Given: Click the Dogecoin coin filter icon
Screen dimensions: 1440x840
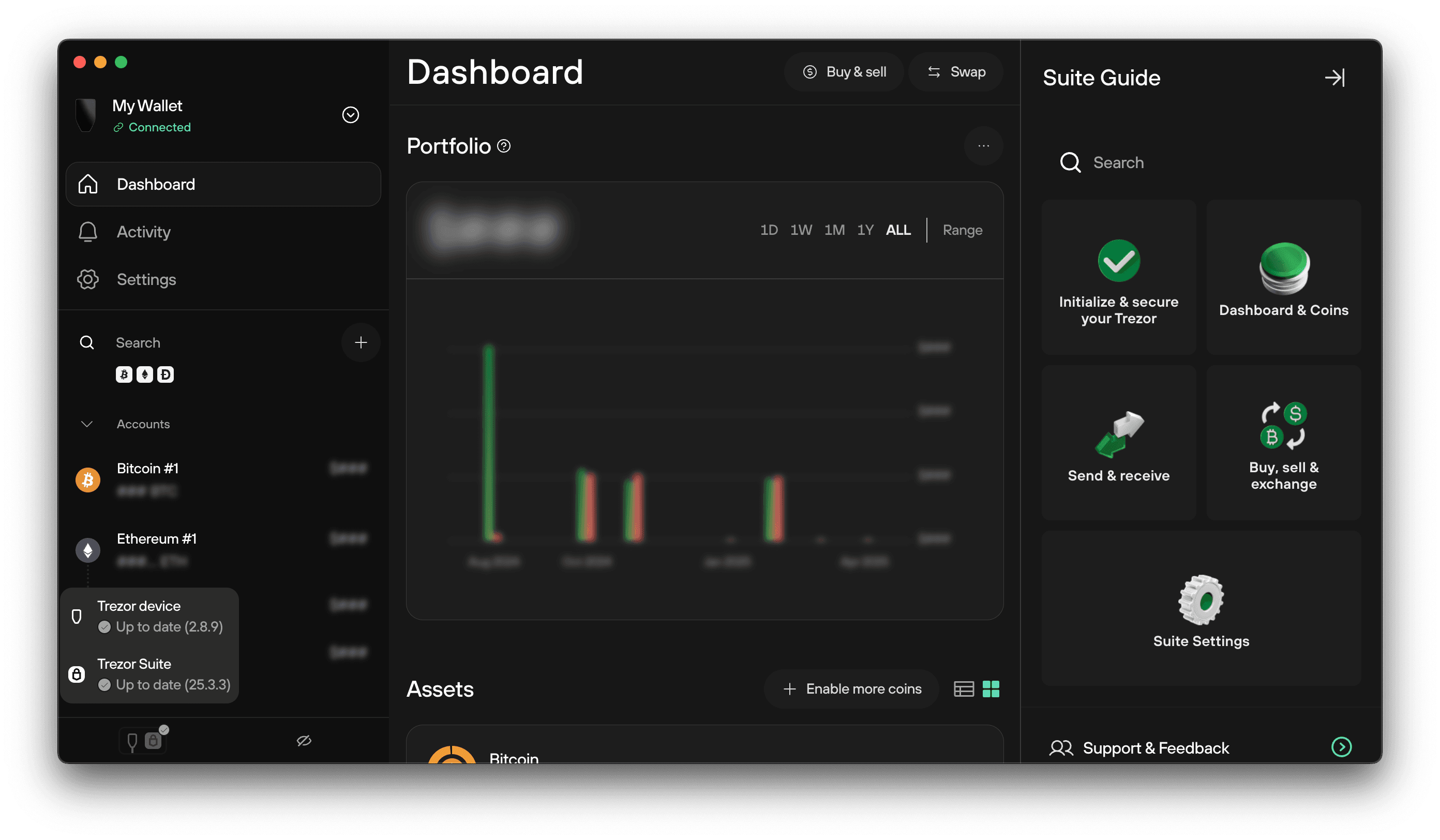Looking at the screenshot, I should pyautogui.click(x=165, y=374).
